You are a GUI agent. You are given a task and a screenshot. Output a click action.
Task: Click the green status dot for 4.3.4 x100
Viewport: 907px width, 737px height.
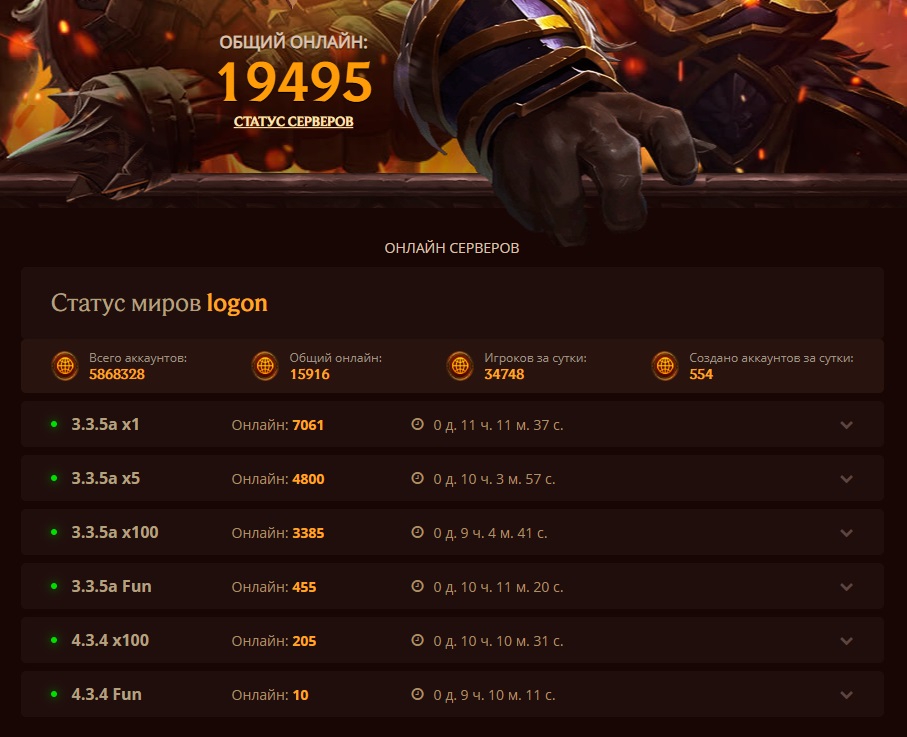[x=54, y=640]
